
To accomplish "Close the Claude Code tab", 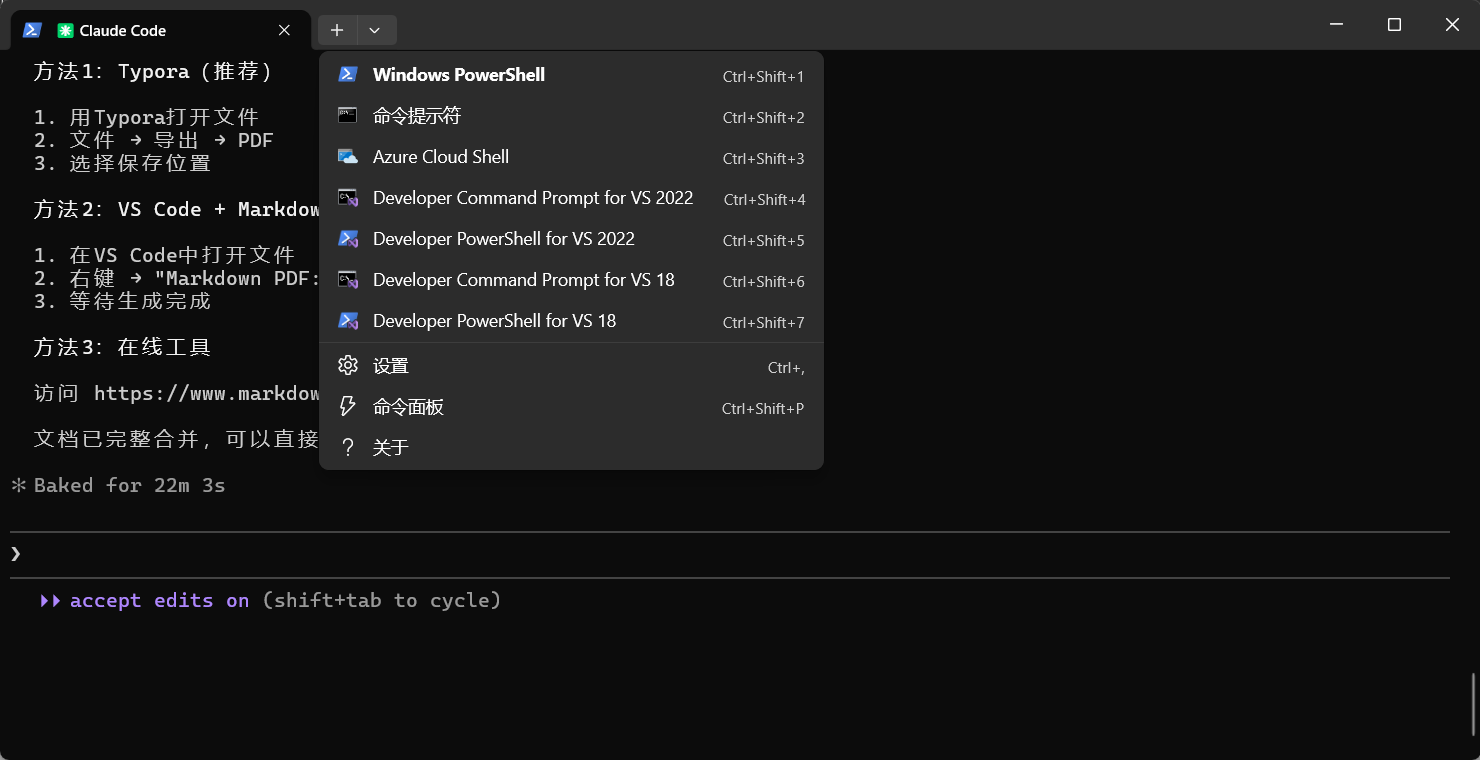I will pos(285,30).
